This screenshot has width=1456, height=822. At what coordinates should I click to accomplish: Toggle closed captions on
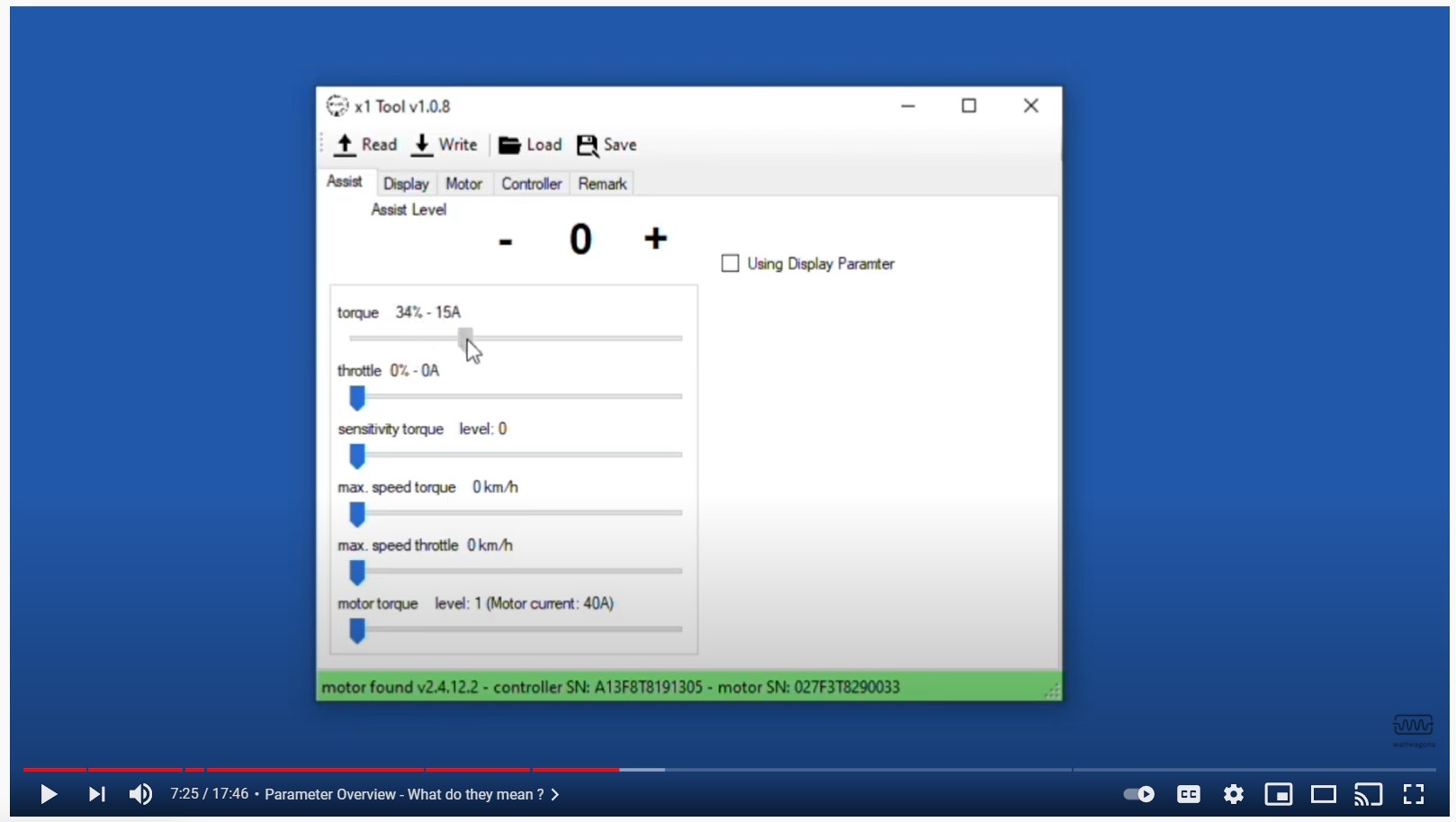coord(1188,794)
